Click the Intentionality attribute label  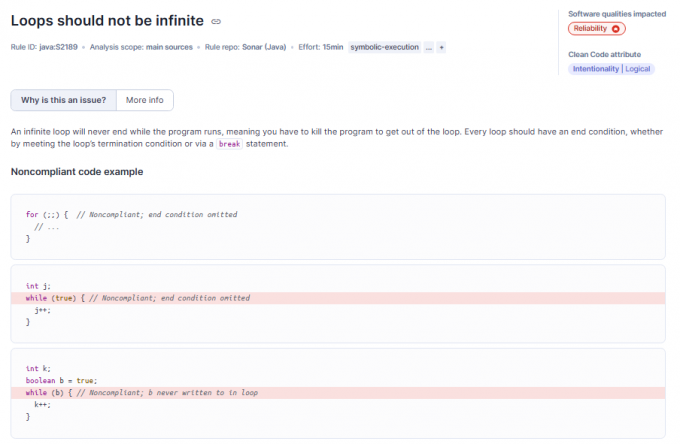[596, 69]
